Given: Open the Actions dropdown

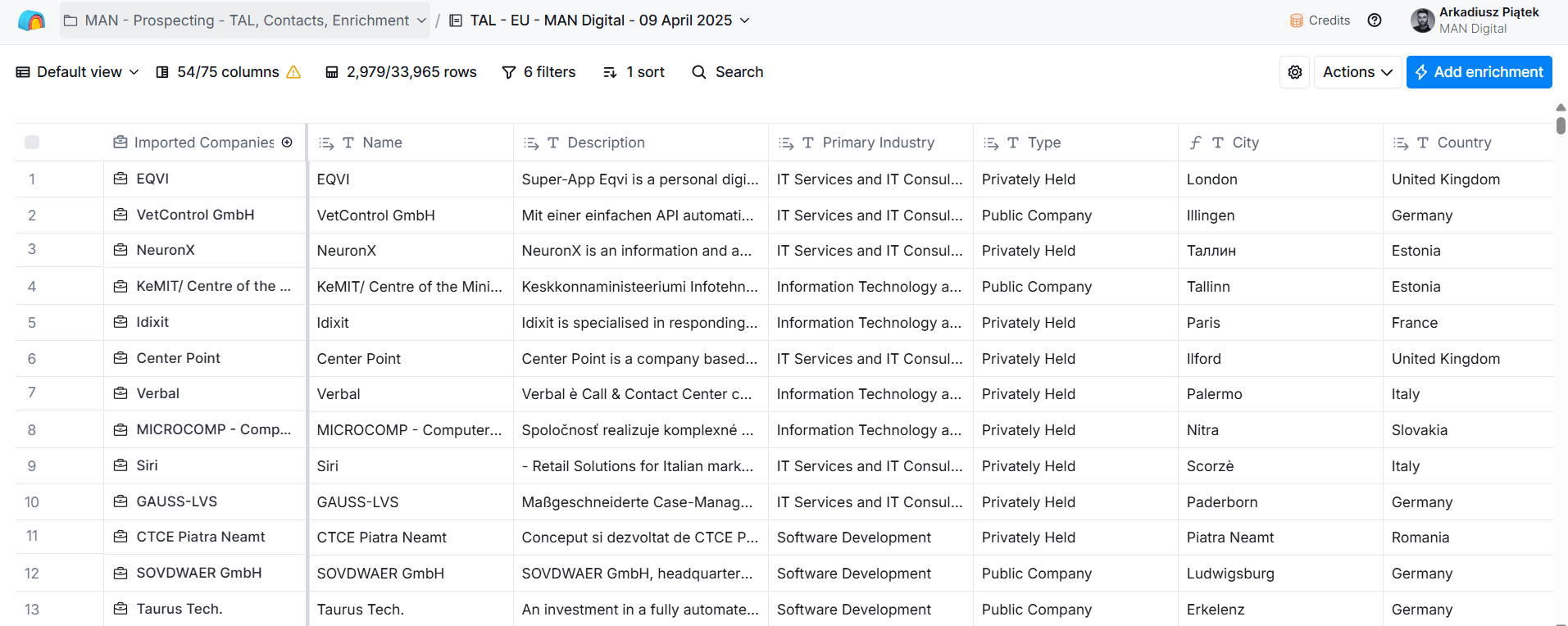Looking at the screenshot, I should [1357, 72].
